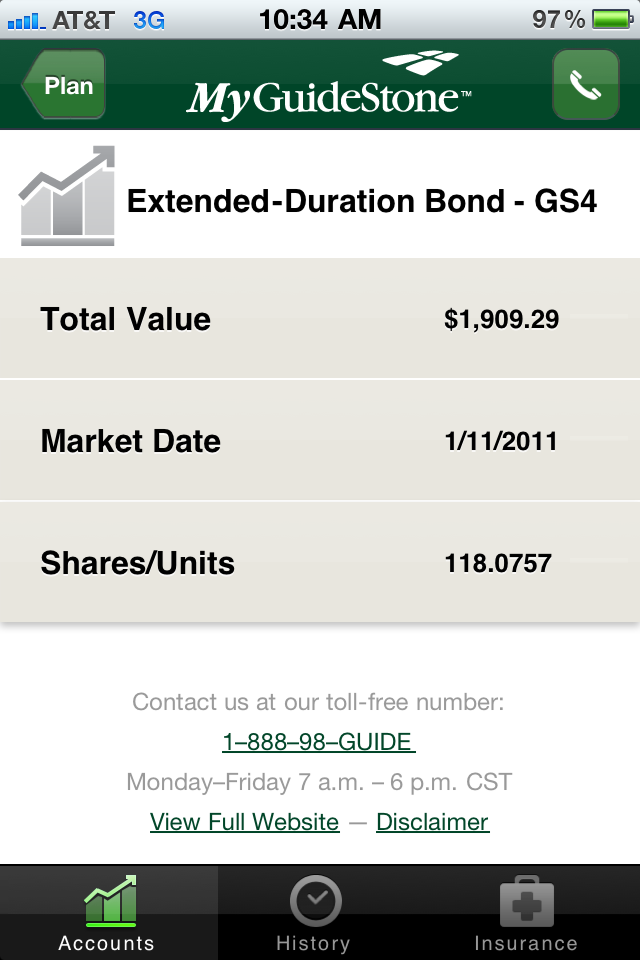Open the Disclaimer link

(x=432, y=822)
